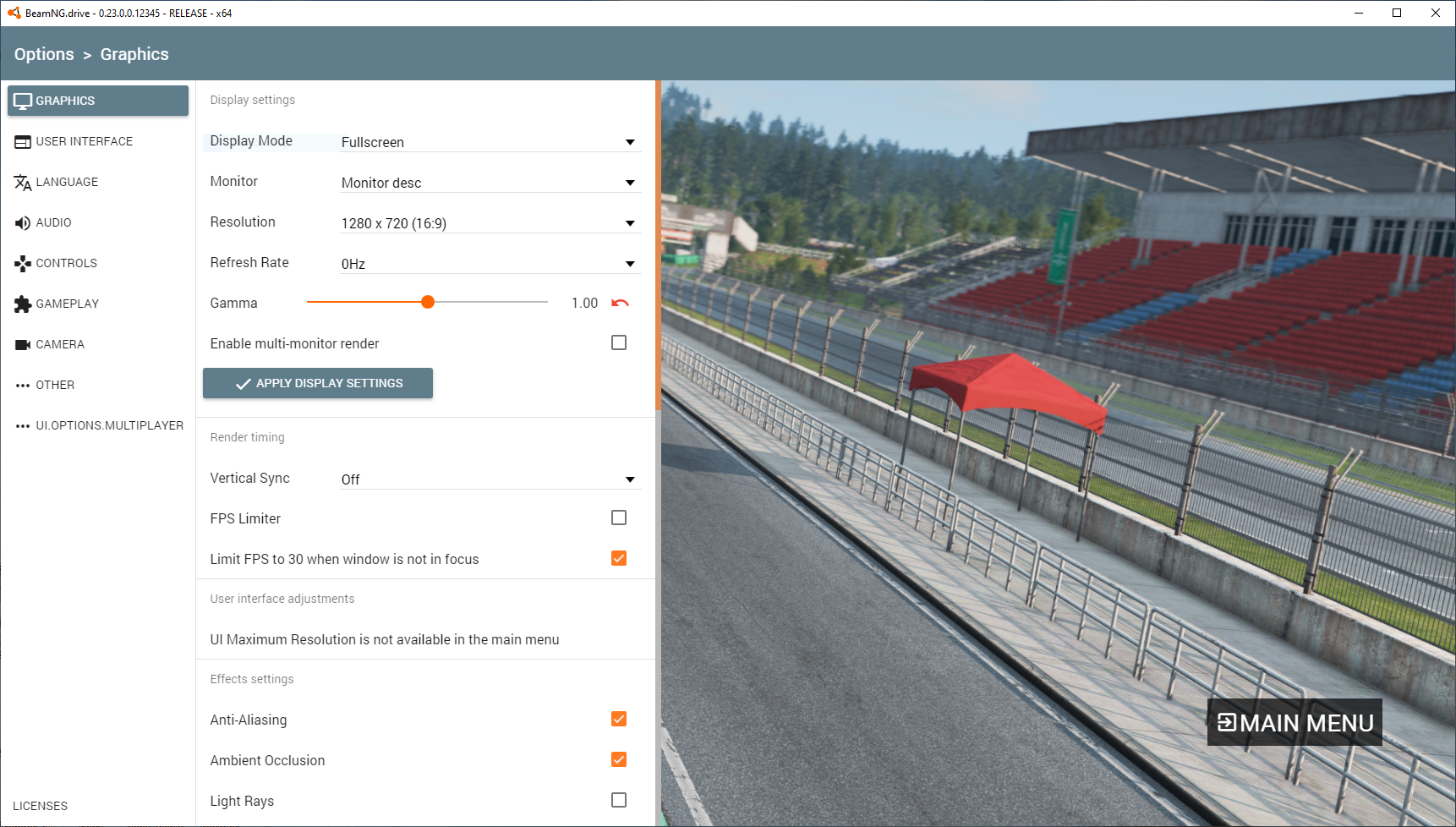
Task: Click the BeamNG logo in title bar
Action: (x=14, y=13)
